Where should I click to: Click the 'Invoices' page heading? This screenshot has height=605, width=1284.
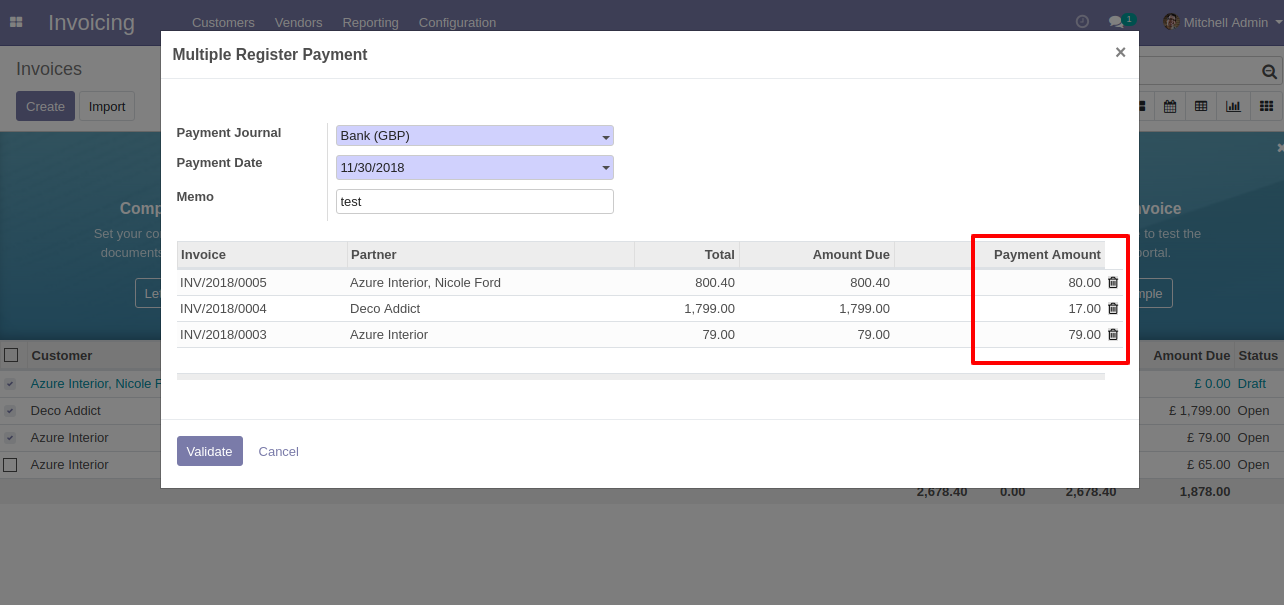pyautogui.click(x=49, y=69)
